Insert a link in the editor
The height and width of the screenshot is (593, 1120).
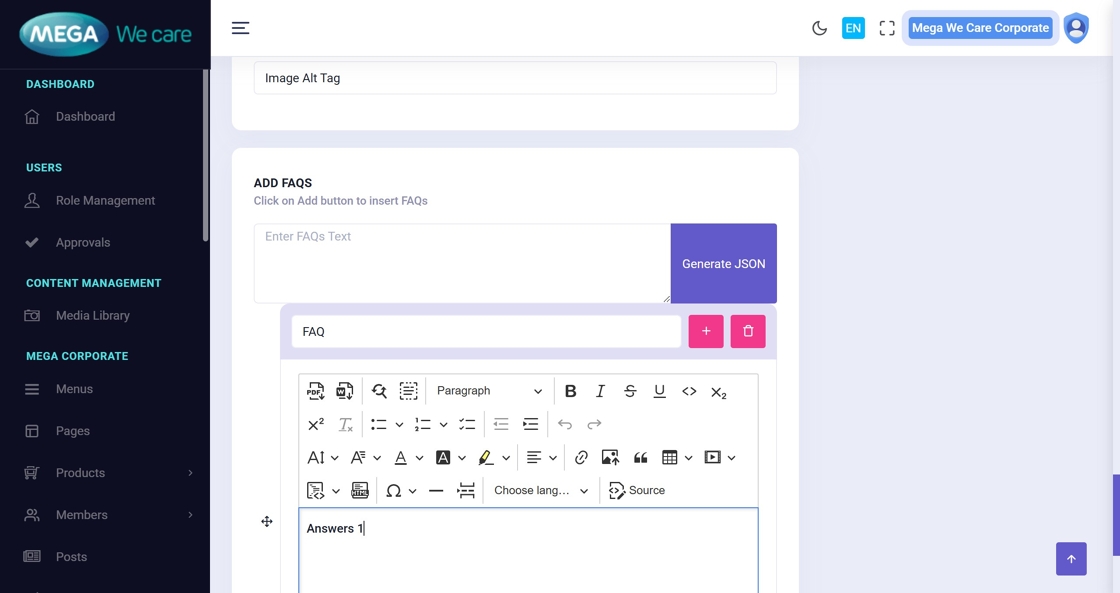click(581, 457)
